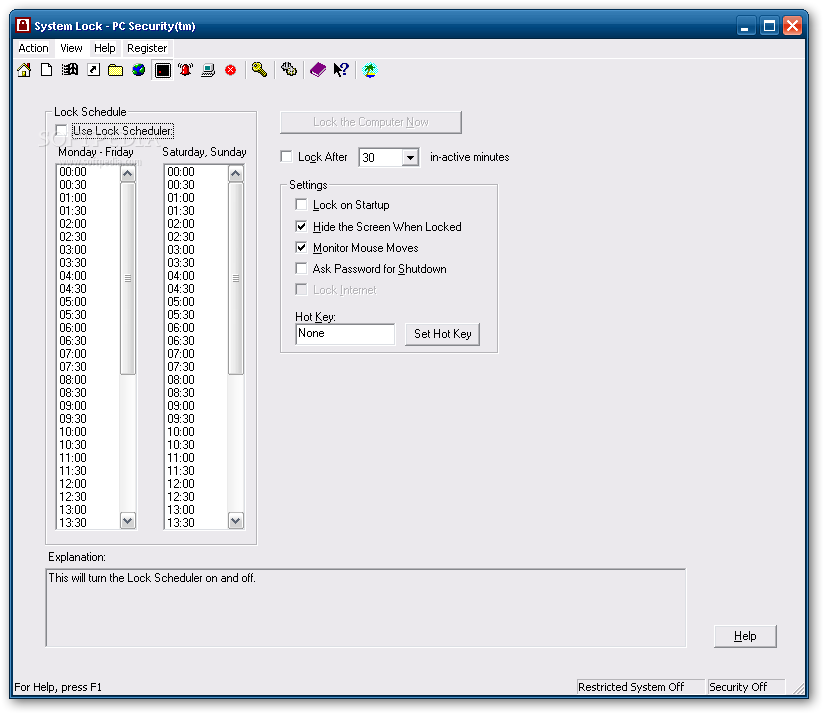The image size is (824, 714).
Task: Click the binoculars list toolbar icon
Action: click(69, 70)
